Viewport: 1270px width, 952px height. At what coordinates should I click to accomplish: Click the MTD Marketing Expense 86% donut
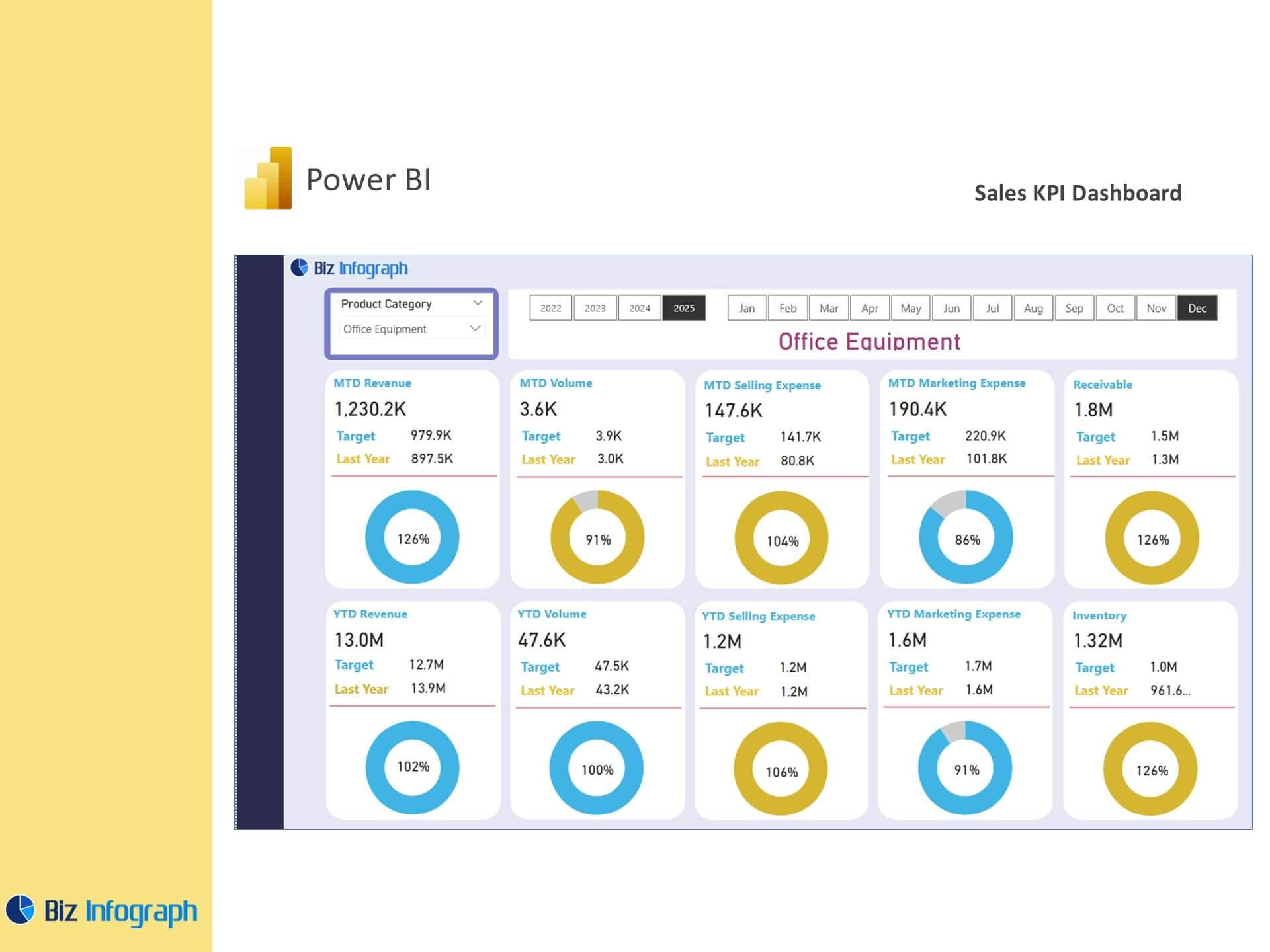pyautogui.click(x=966, y=537)
